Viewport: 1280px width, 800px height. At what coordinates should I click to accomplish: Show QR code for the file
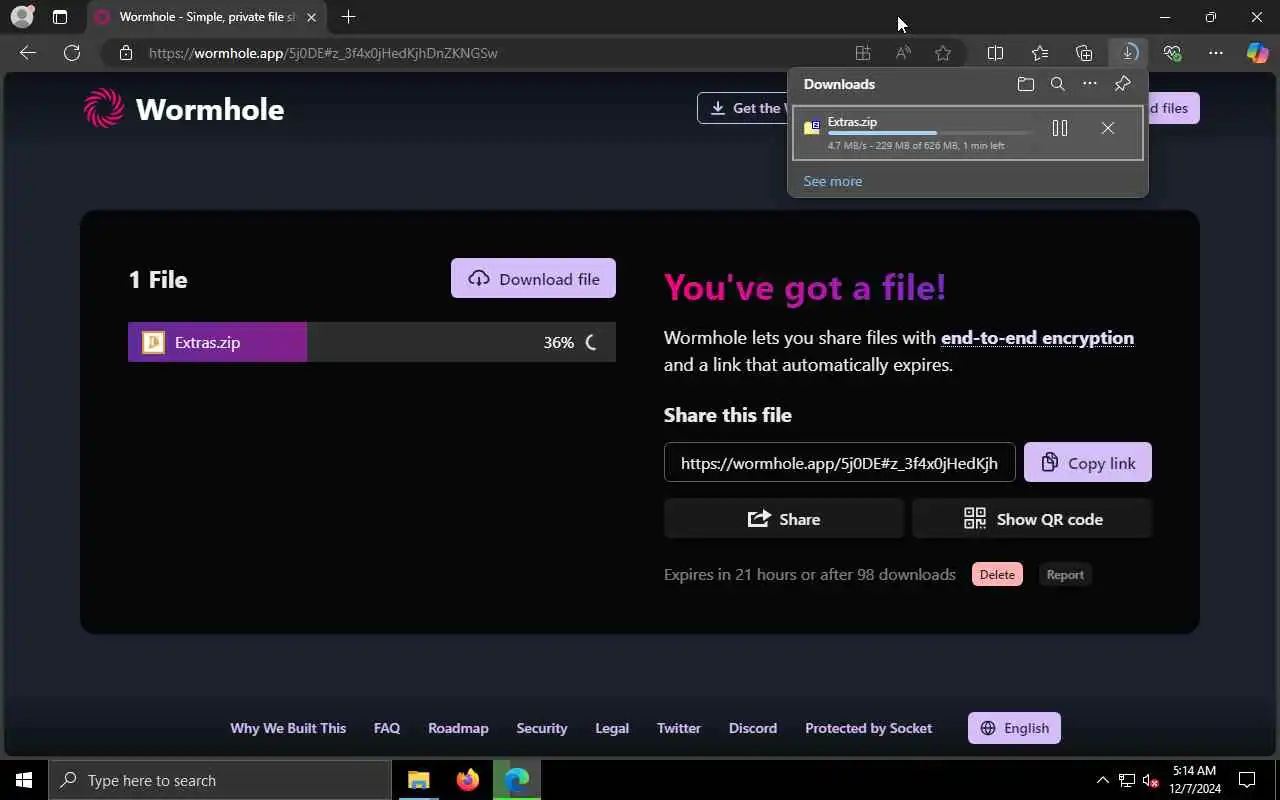click(x=1032, y=518)
